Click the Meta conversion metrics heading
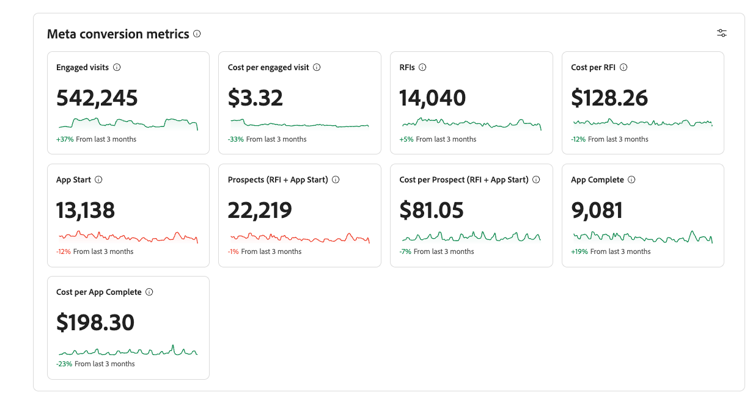This screenshot has height=395, width=750. click(x=118, y=34)
